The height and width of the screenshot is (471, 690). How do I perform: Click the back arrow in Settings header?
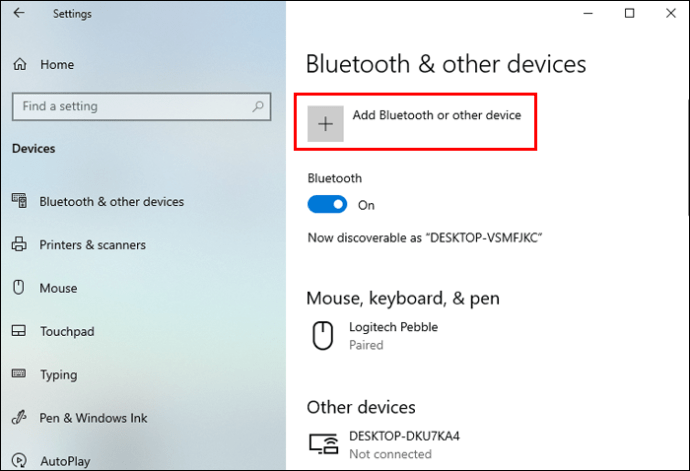click(x=19, y=13)
